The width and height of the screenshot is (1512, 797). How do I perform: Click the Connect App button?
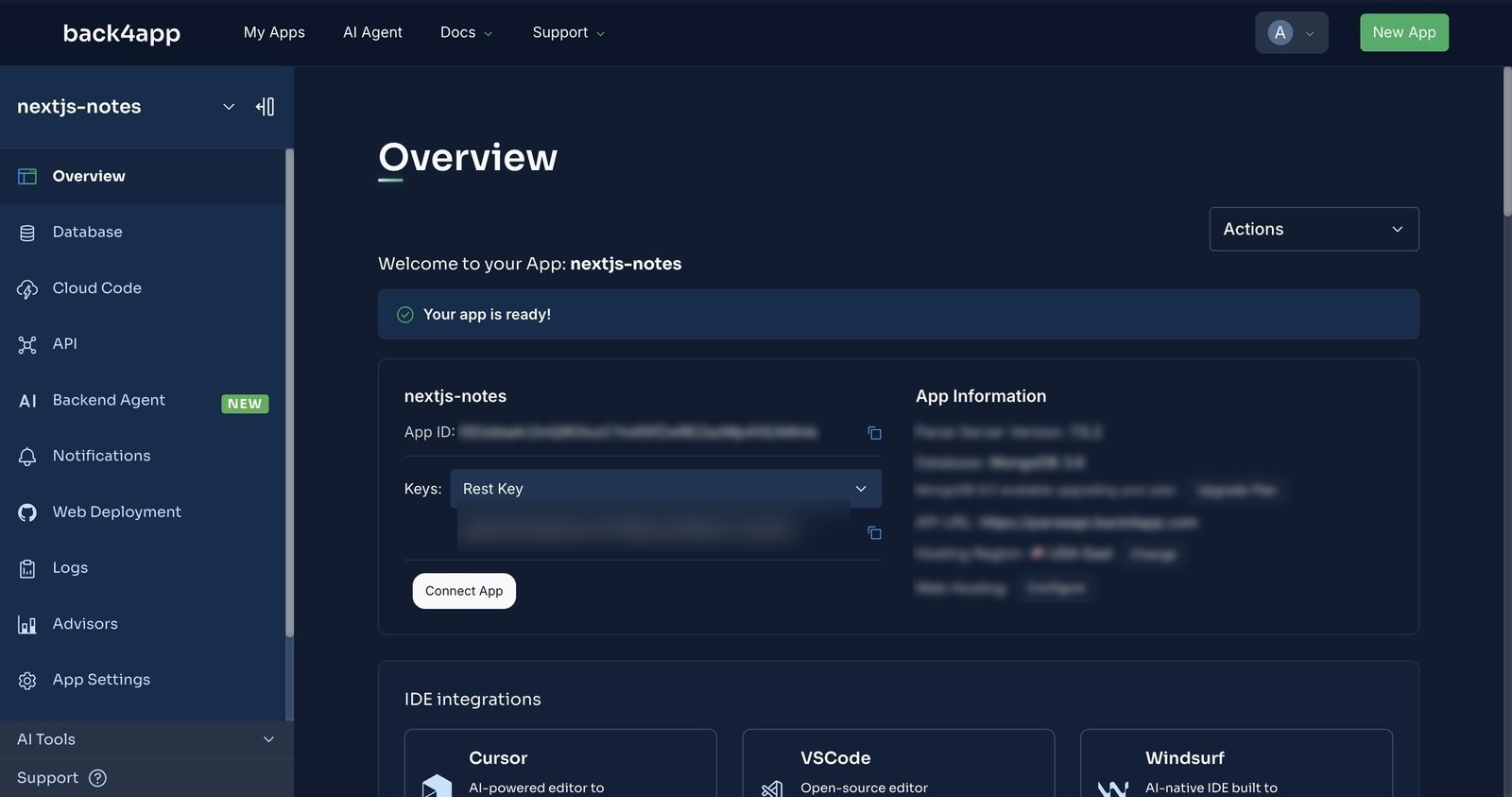pos(464,591)
